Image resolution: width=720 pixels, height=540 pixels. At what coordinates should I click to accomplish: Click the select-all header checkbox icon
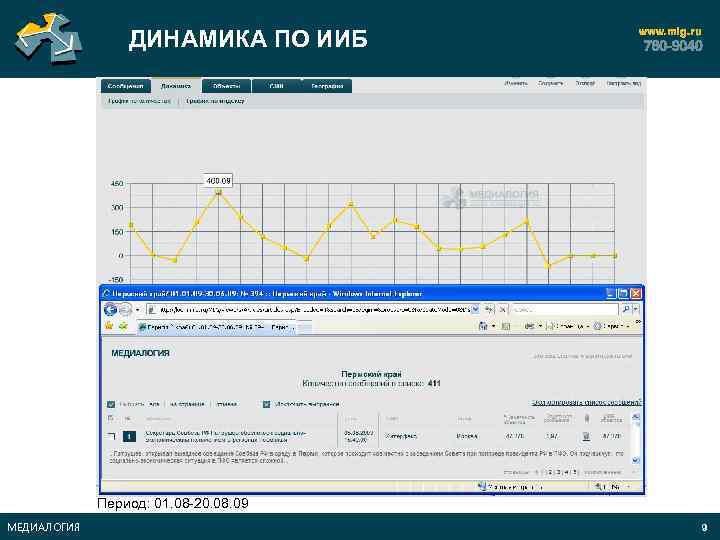point(111,418)
